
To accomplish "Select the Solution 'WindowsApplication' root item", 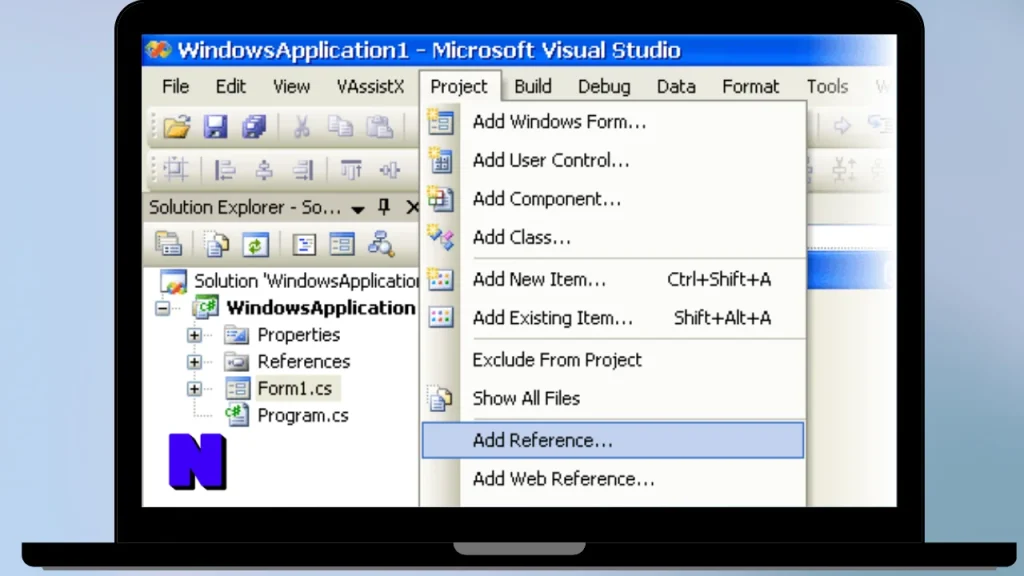I will 306,281.
